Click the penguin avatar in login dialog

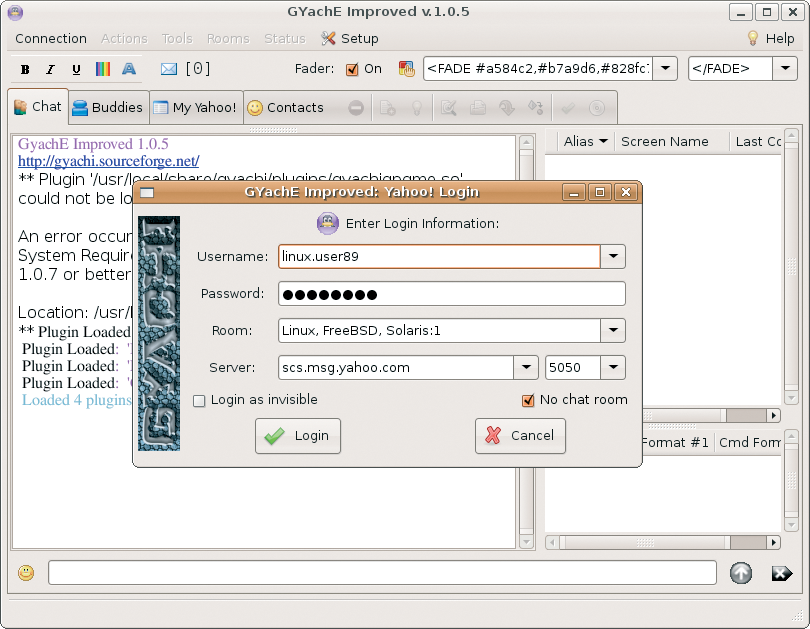pos(328,224)
